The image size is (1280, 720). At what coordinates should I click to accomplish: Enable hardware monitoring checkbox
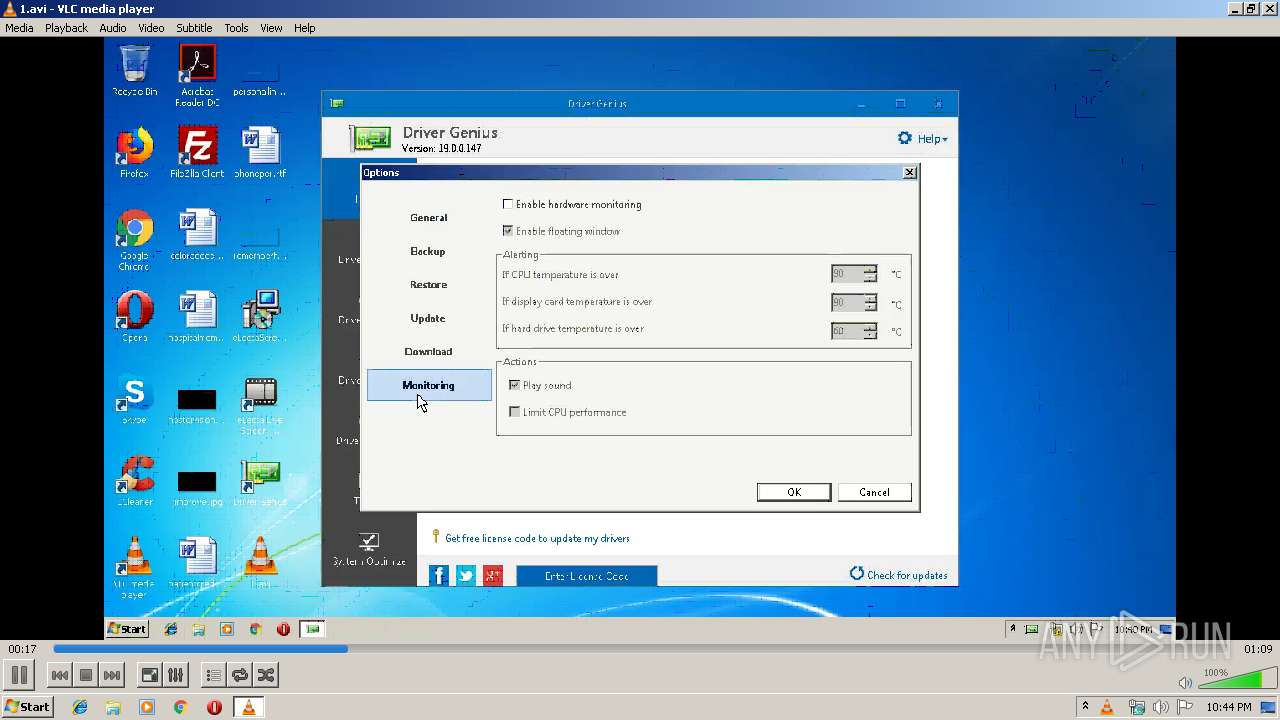tap(508, 204)
